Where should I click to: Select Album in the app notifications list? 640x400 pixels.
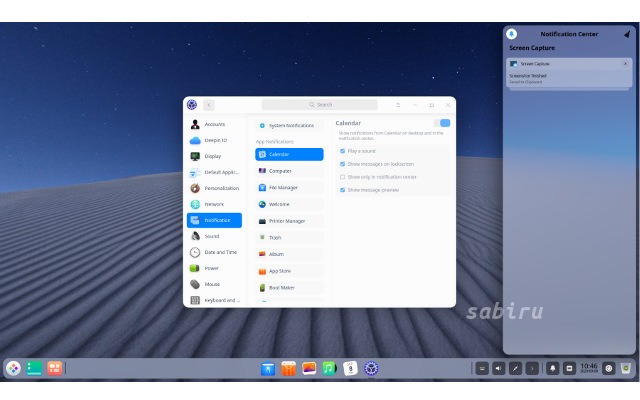[x=289, y=254]
